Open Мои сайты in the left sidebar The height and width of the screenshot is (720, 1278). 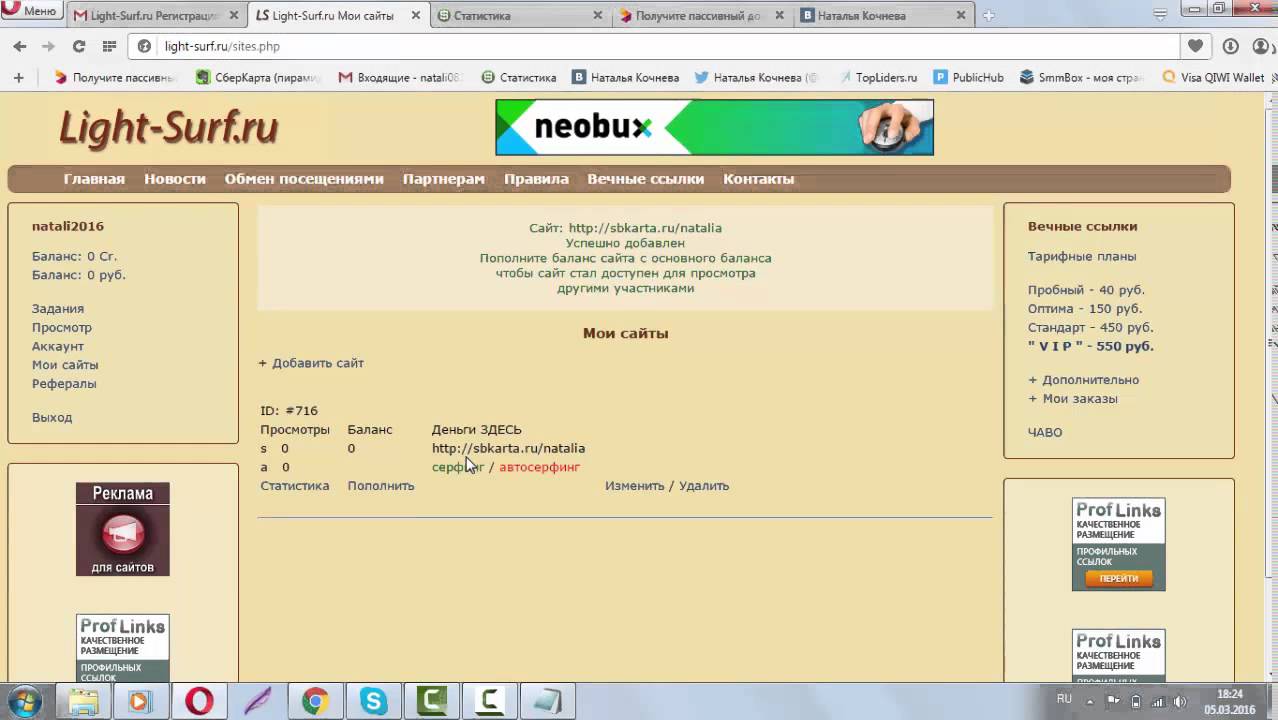65,365
